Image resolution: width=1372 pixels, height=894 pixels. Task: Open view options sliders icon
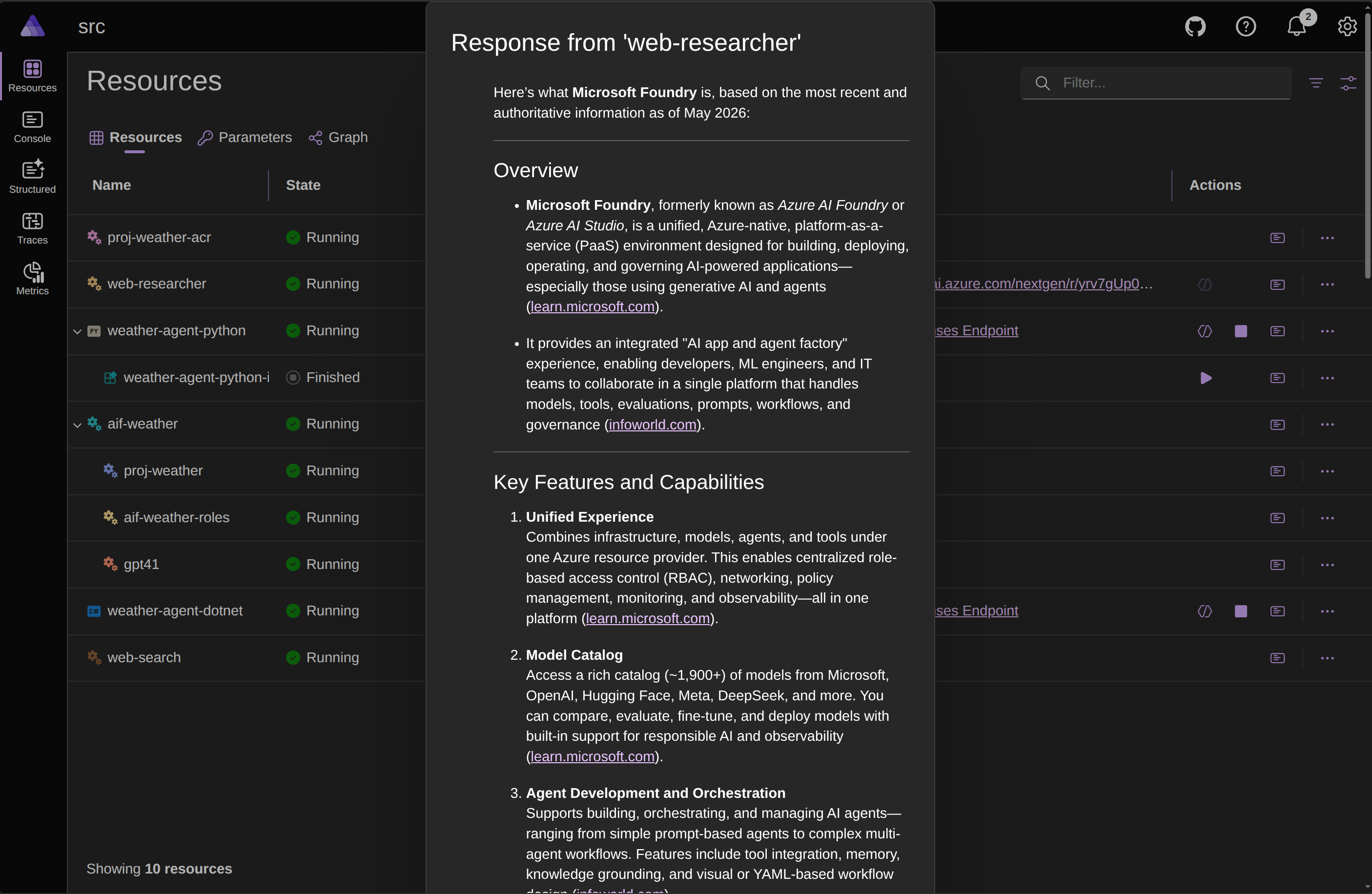point(1348,83)
